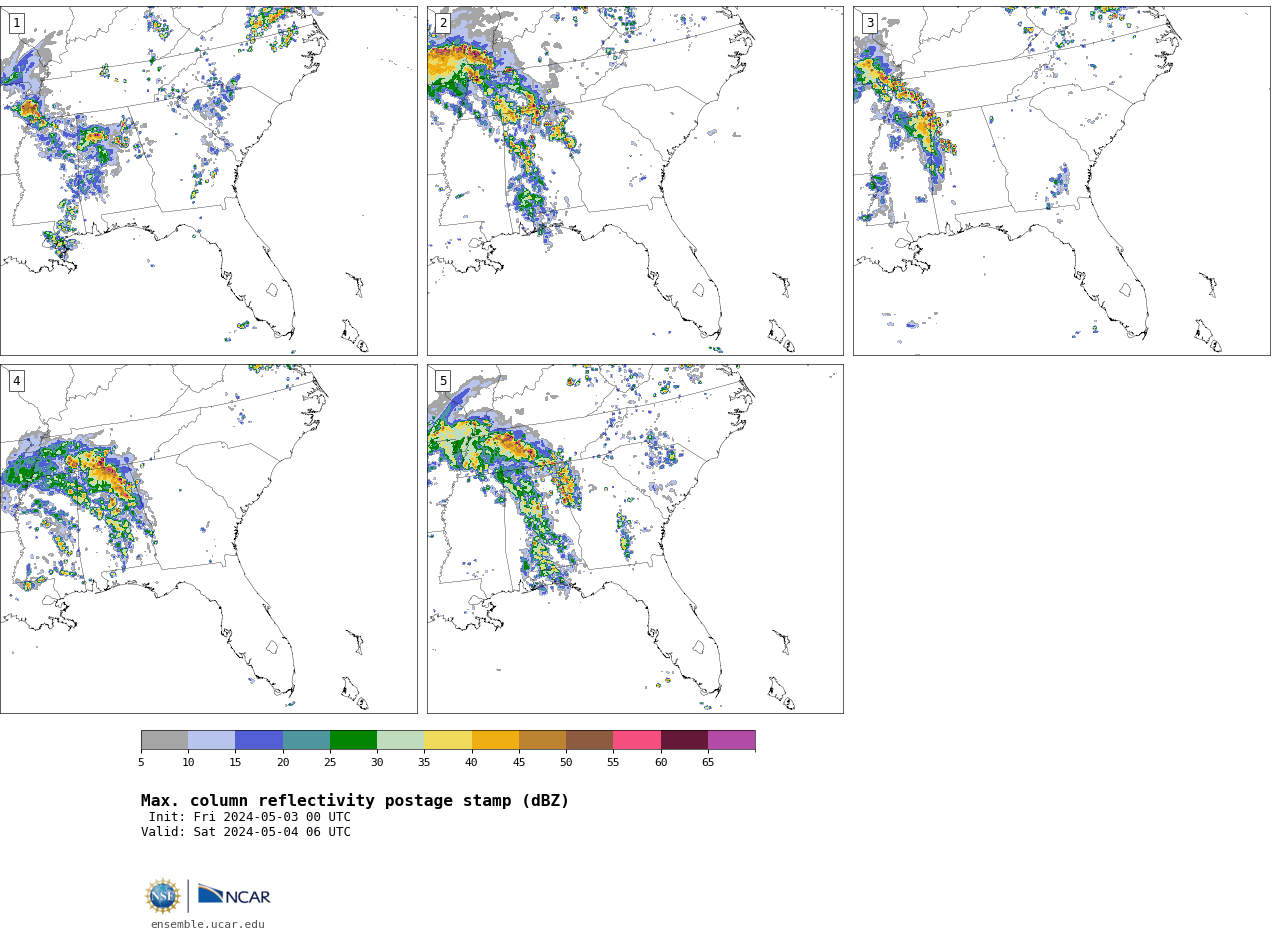
Task: Click the NSF logo icon
Action: (163, 896)
